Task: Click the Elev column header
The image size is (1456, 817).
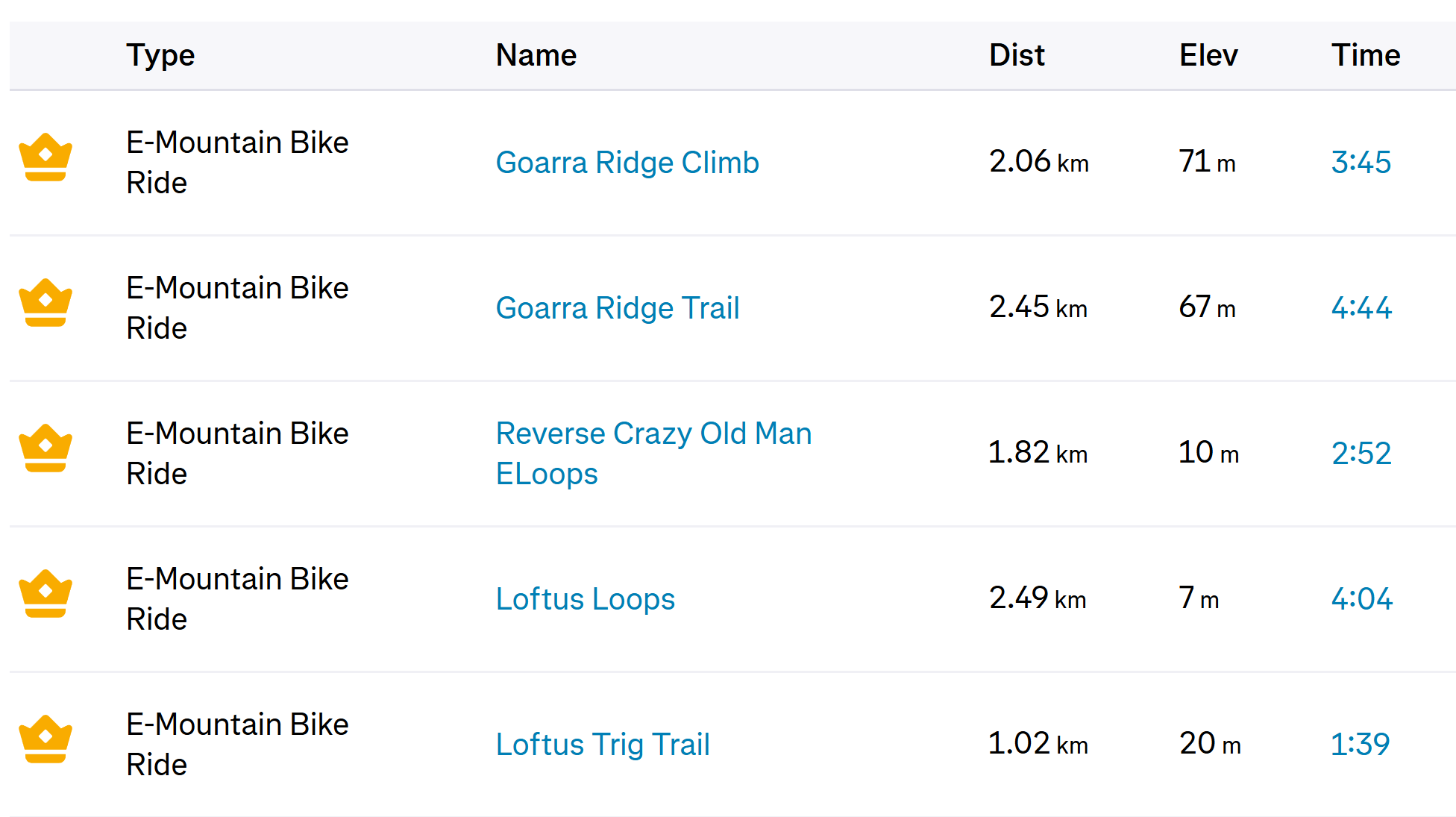Action: pos(1208,55)
